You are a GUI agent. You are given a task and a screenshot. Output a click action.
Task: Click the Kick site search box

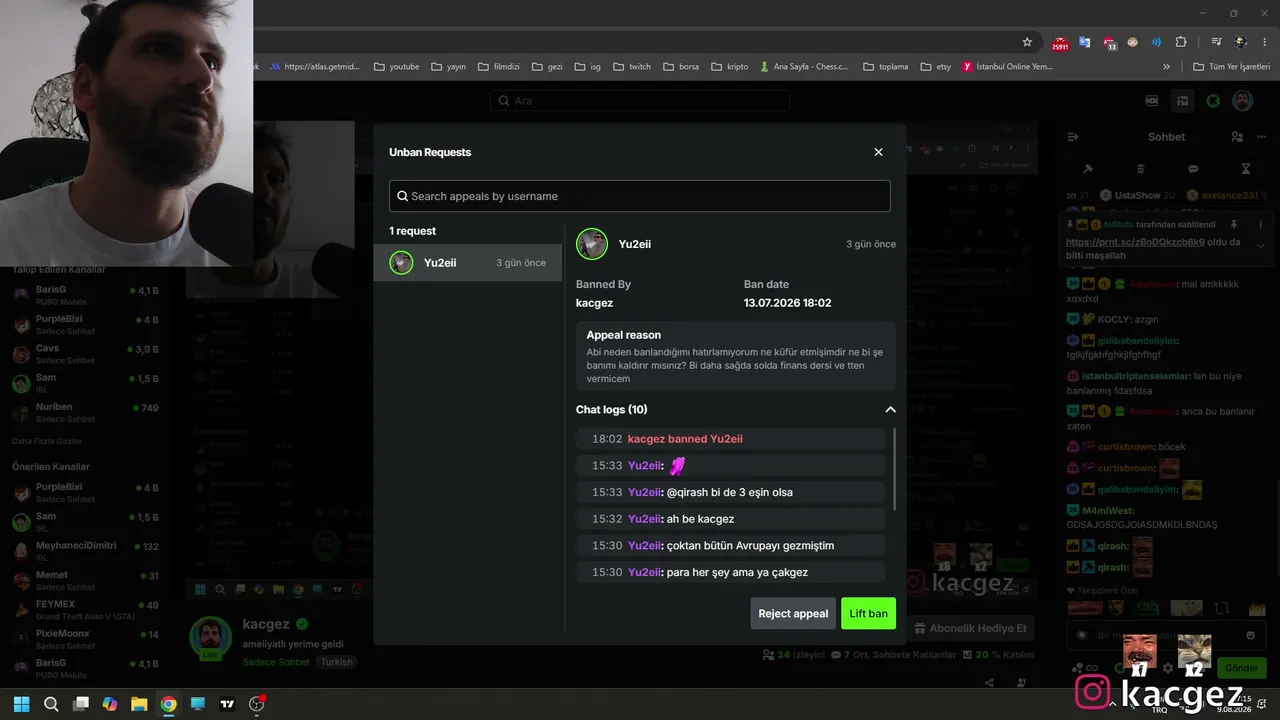pos(640,101)
